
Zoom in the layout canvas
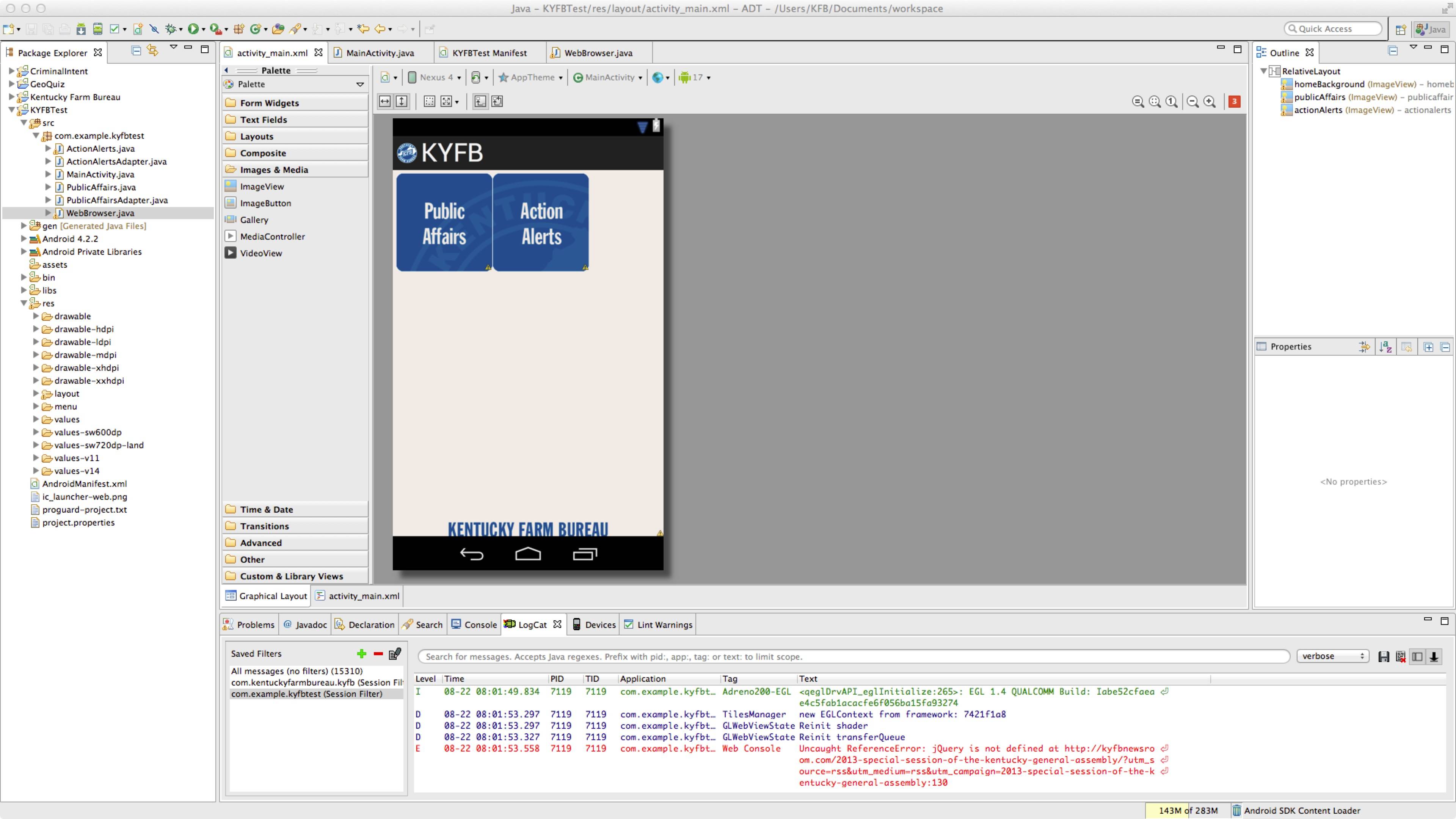1209,102
